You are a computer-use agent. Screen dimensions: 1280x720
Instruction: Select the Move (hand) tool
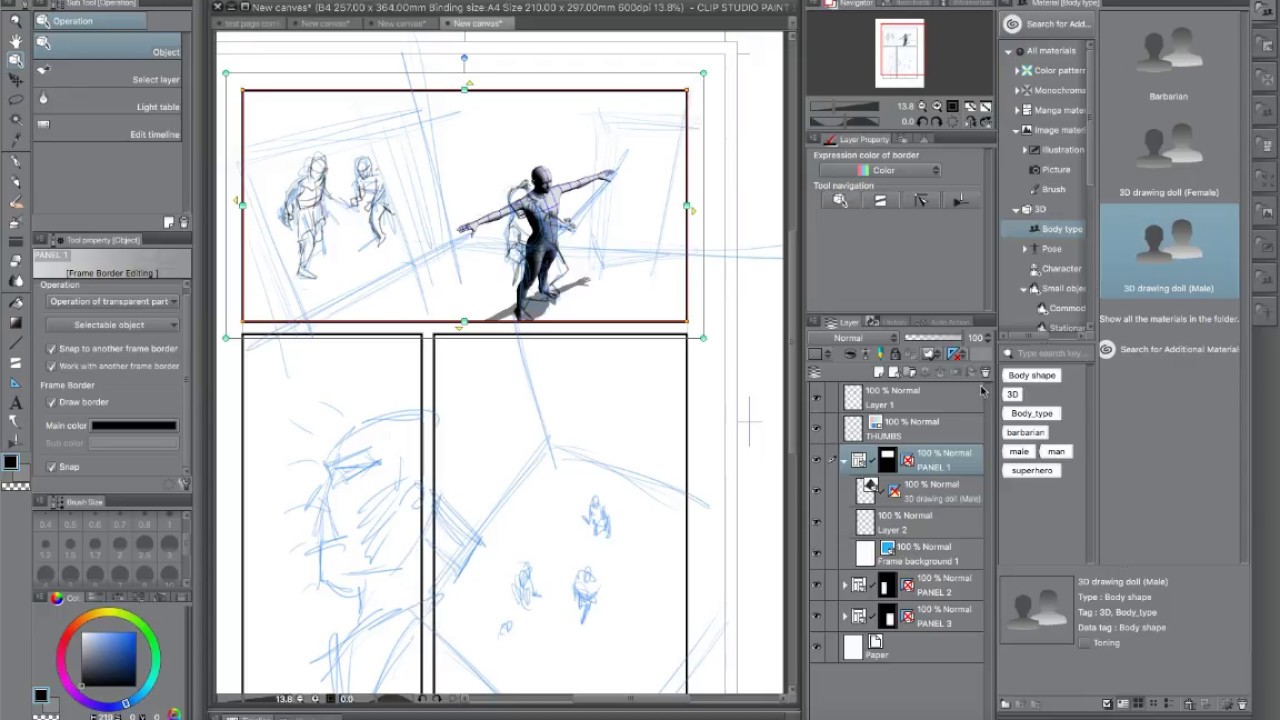click(15, 42)
